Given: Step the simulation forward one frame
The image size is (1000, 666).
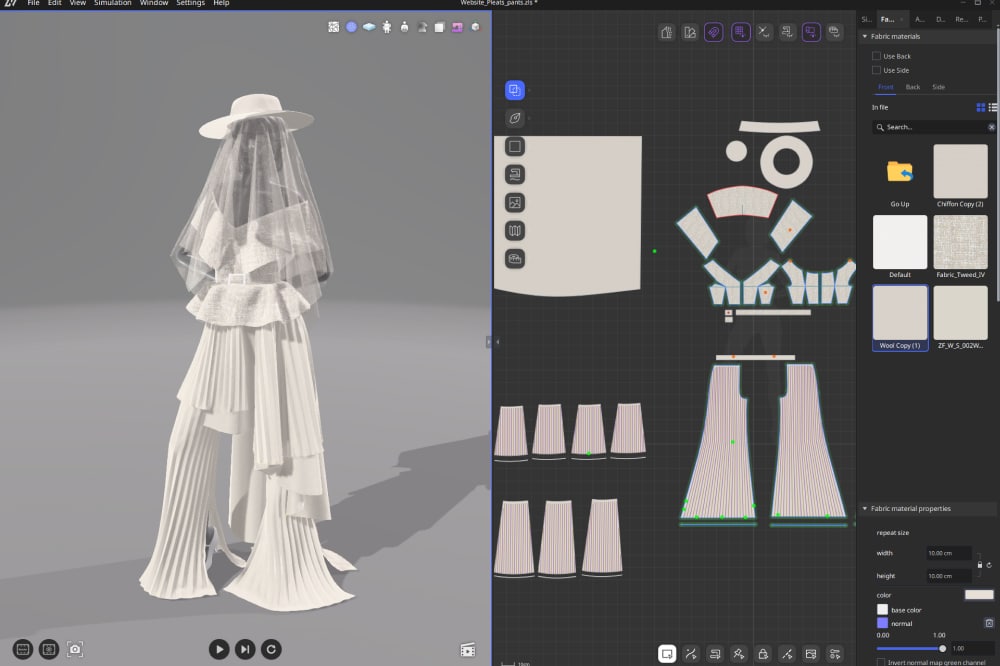Looking at the screenshot, I should (x=245, y=649).
